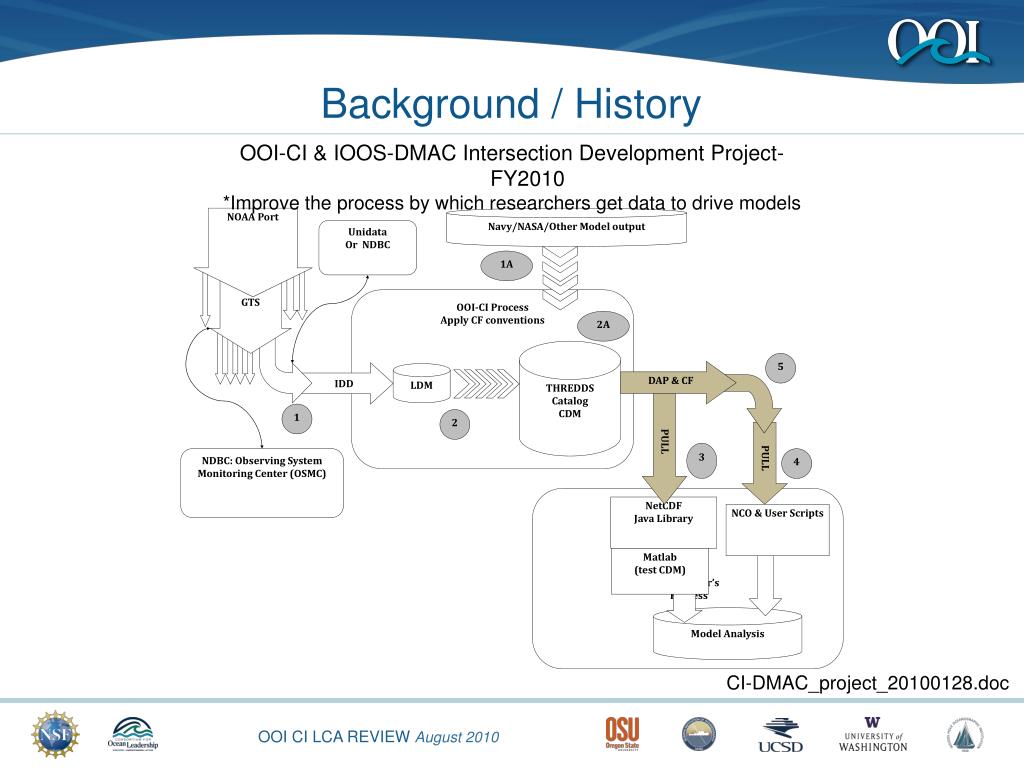Click the Model Analysis cylinder
1024x768 pixels.
(728, 633)
